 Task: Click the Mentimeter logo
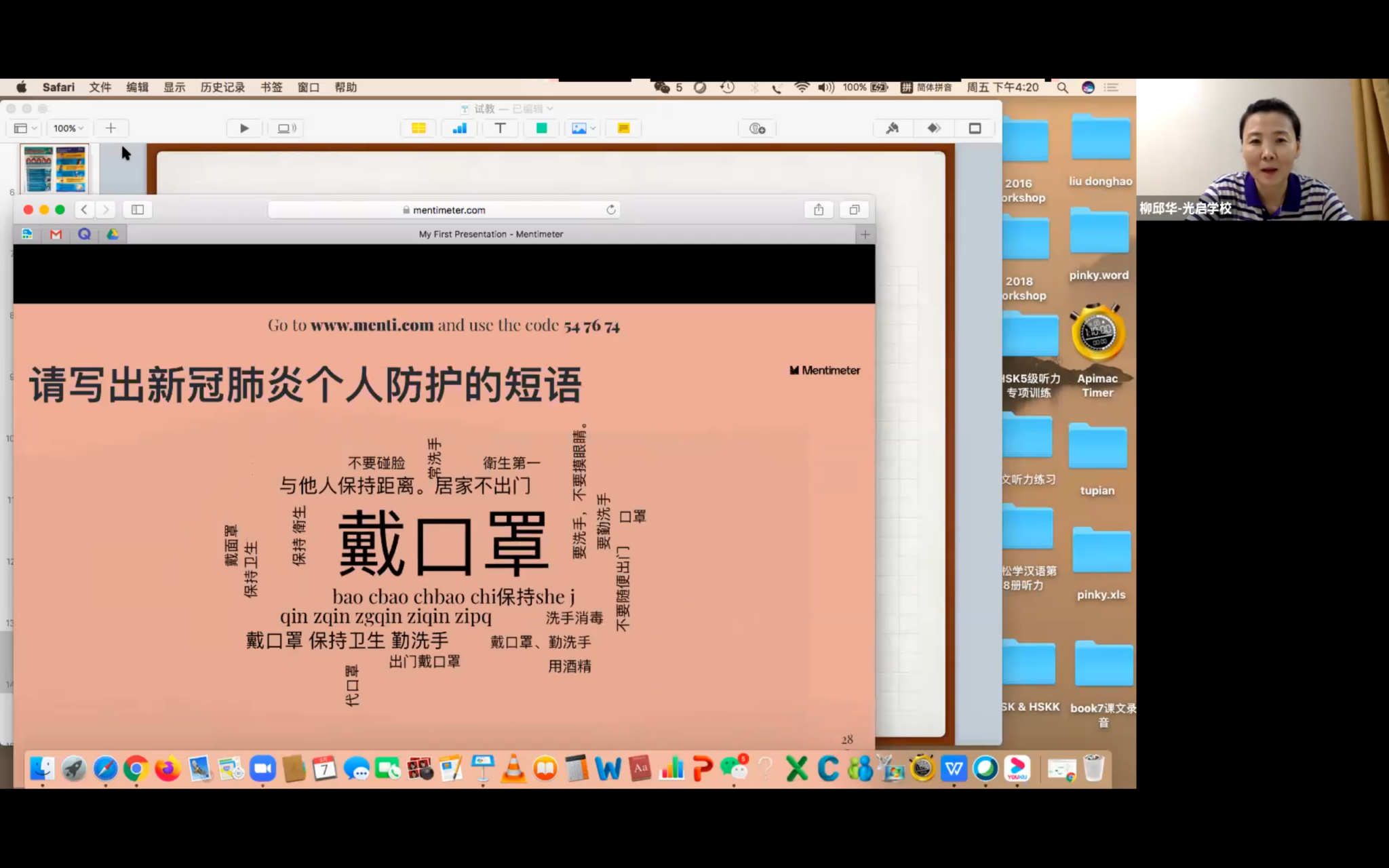click(x=825, y=370)
